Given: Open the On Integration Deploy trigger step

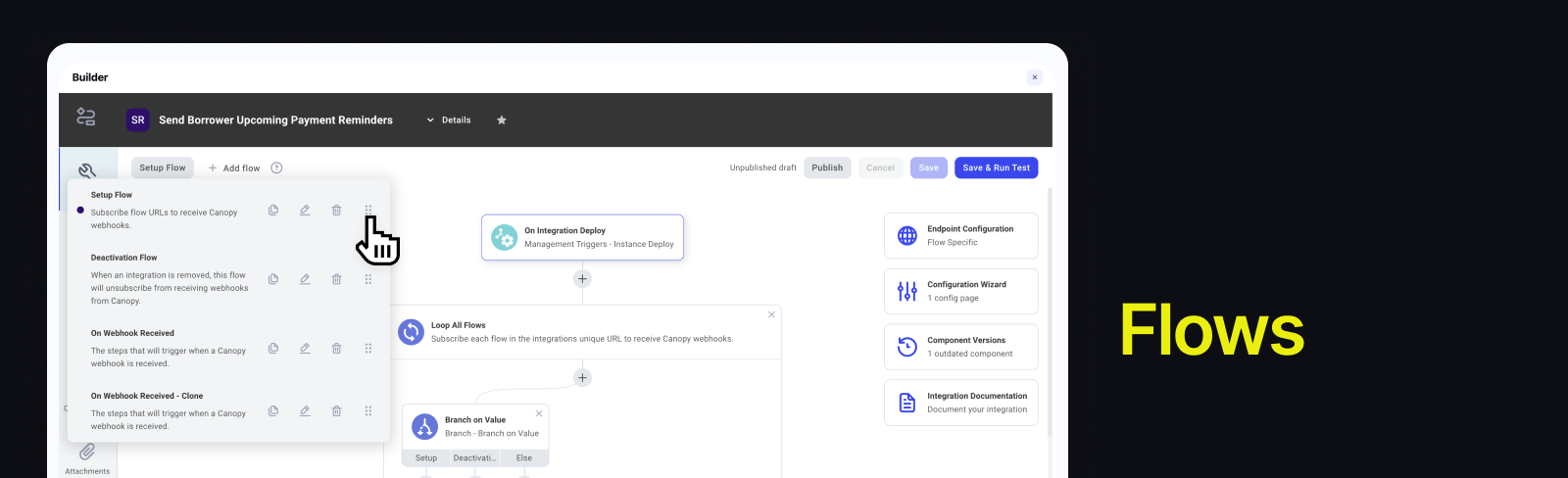Looking at the screenshot, I should pyautogui.click(x=582, y=237).
